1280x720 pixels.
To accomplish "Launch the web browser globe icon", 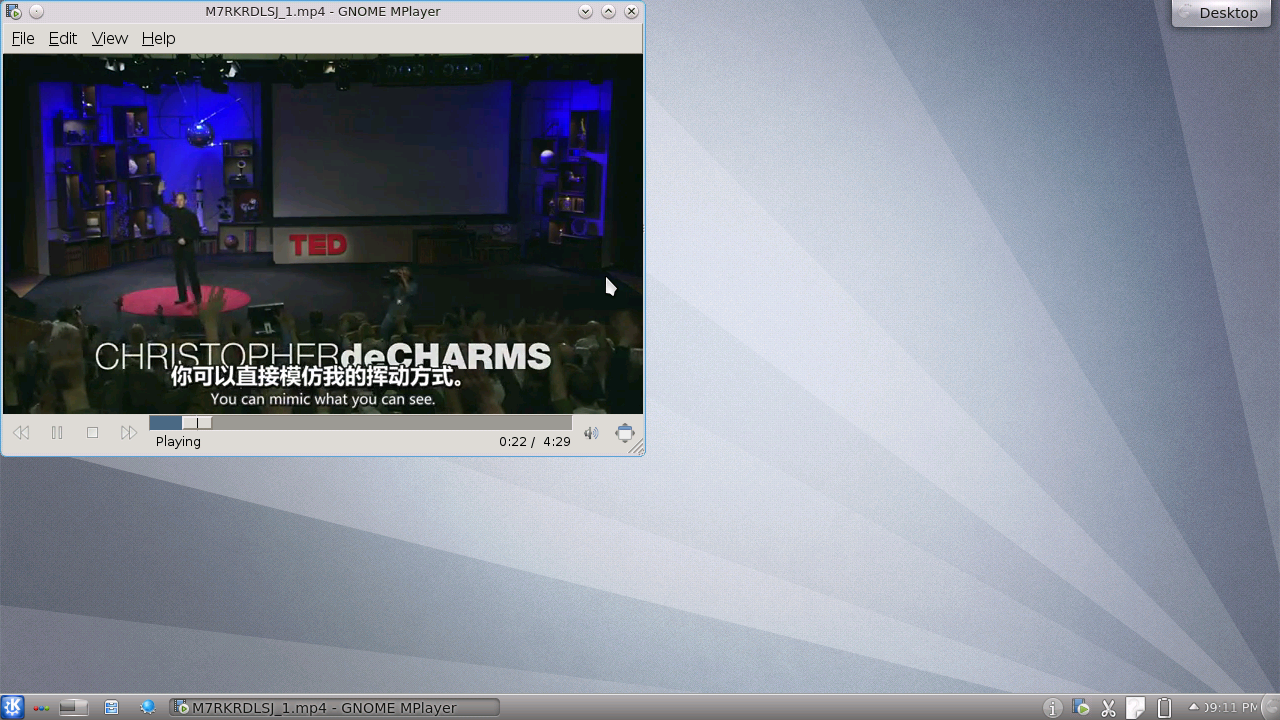I will [148, 707].
